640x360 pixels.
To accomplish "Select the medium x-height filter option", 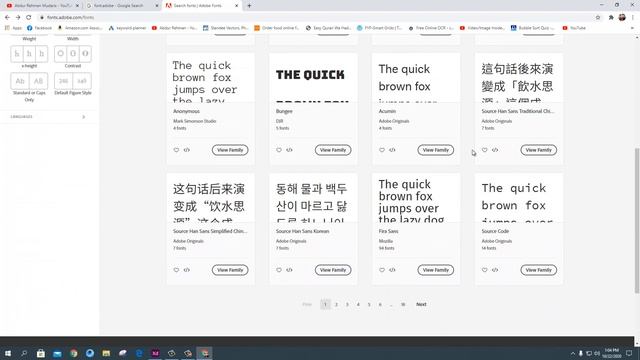I will (x=29, y=54).
